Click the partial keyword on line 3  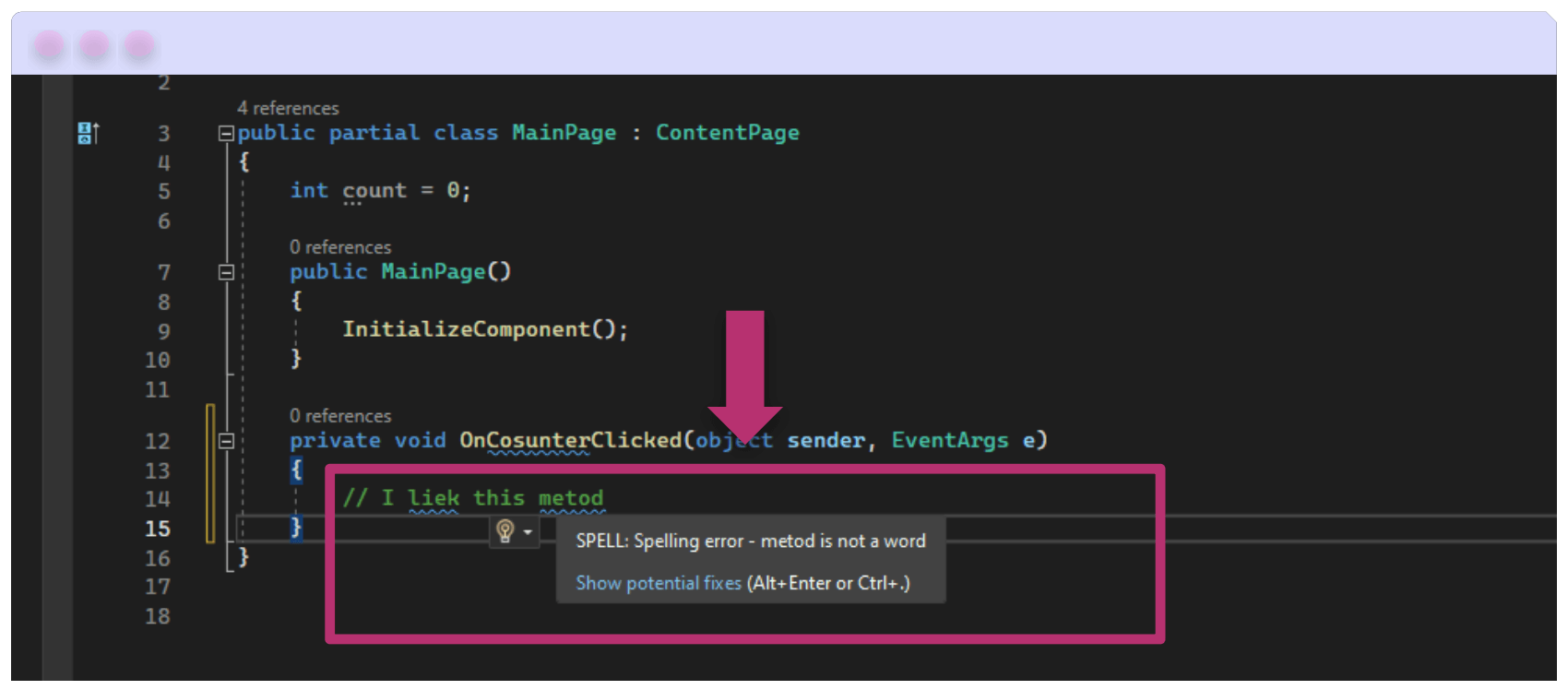point(374,133)
